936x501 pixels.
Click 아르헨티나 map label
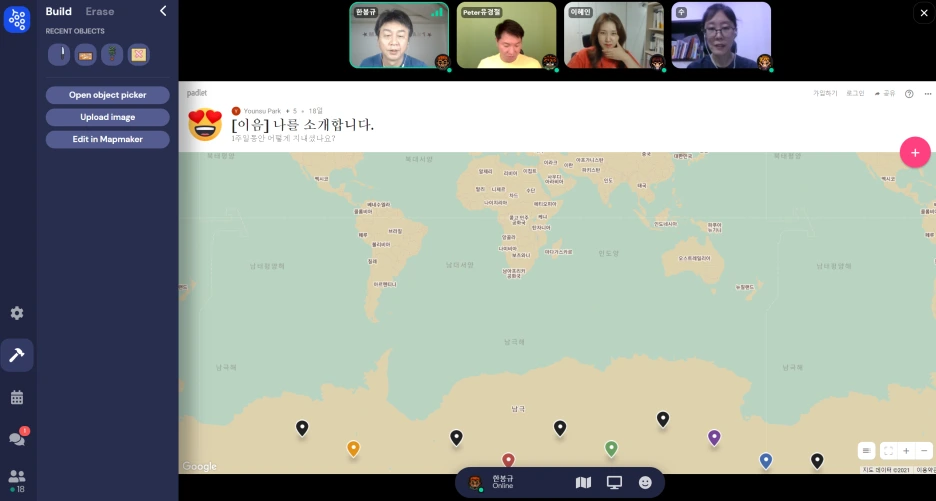point(385,284)
